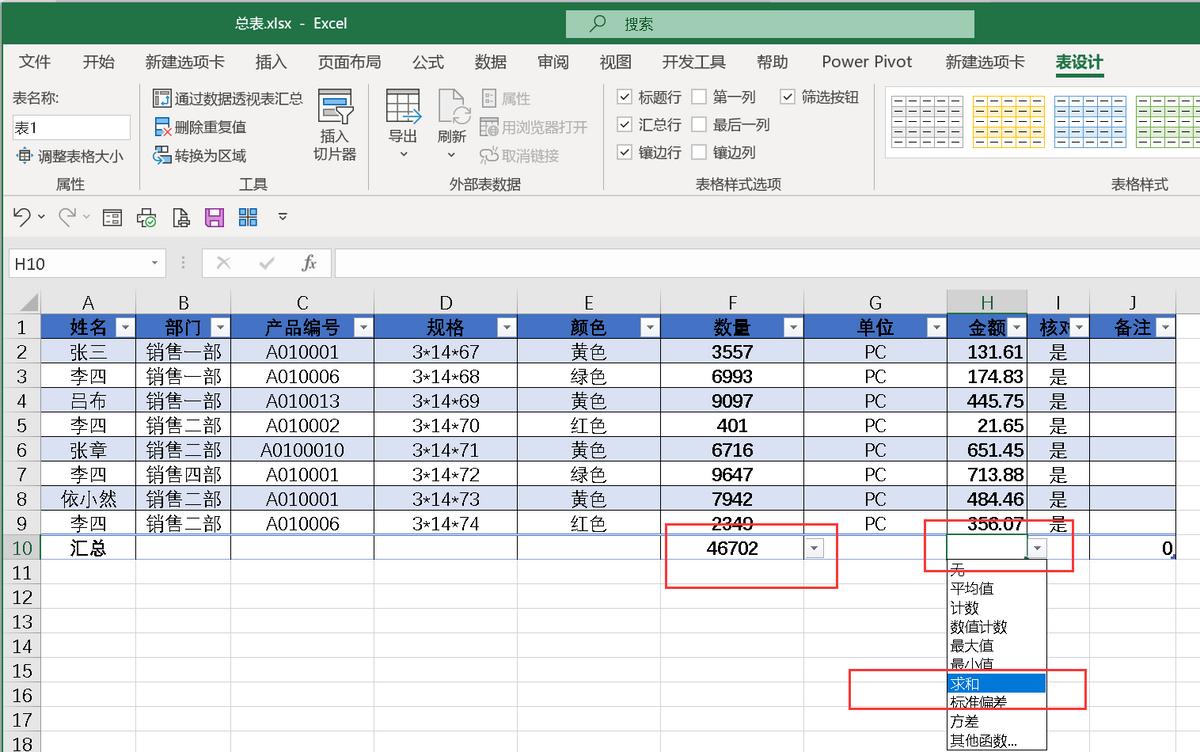Enable the Last Column checkbox (最后一列)
1200x752 pixels.
[698, 125]
